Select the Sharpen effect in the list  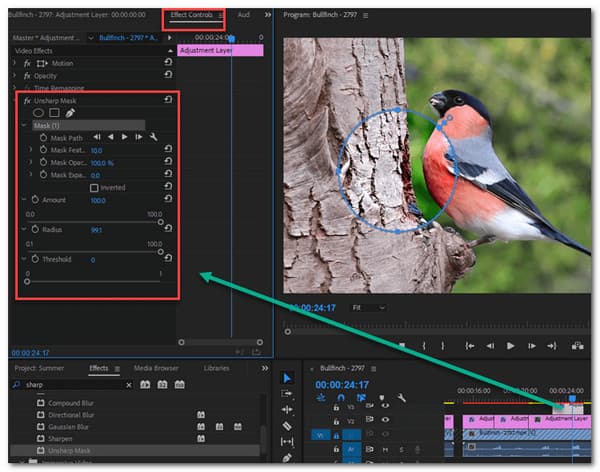point(62,437)
